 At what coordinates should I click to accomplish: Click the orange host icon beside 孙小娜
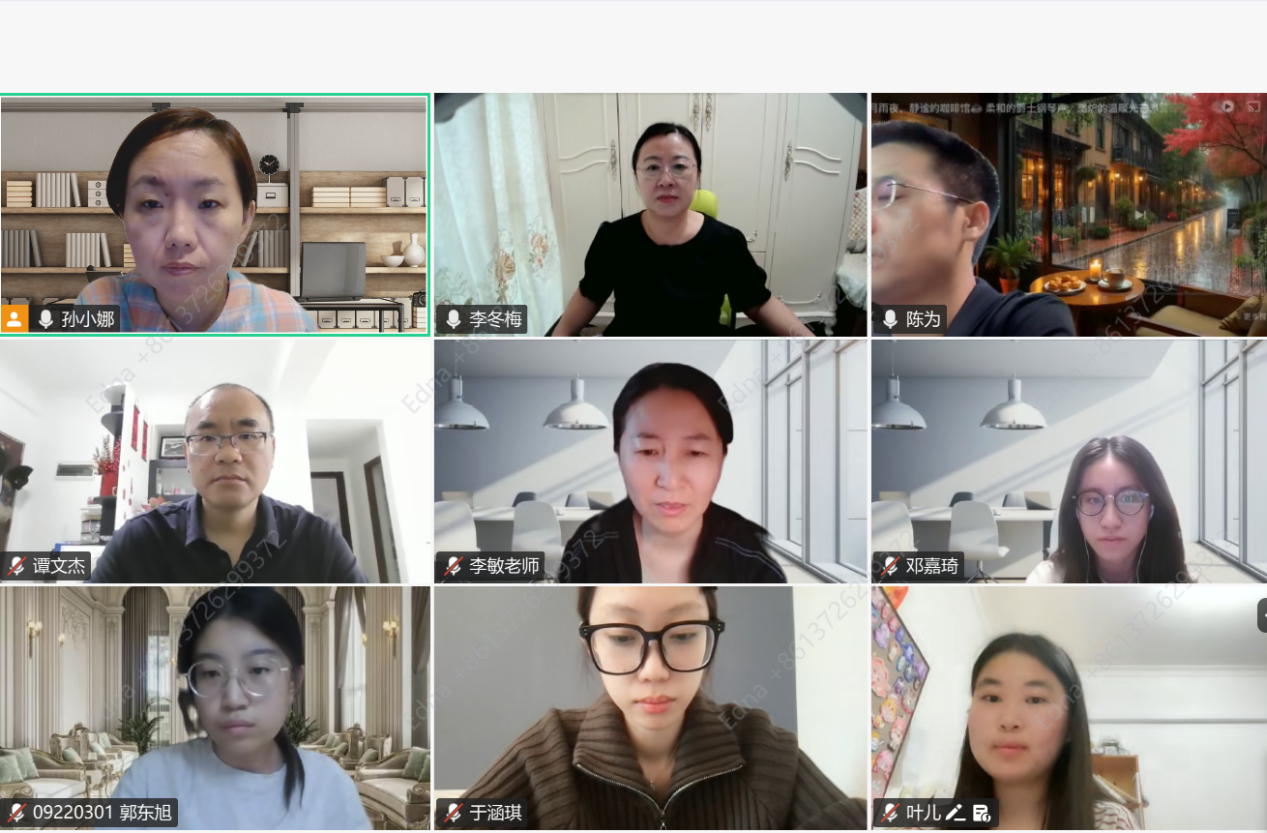15,319
